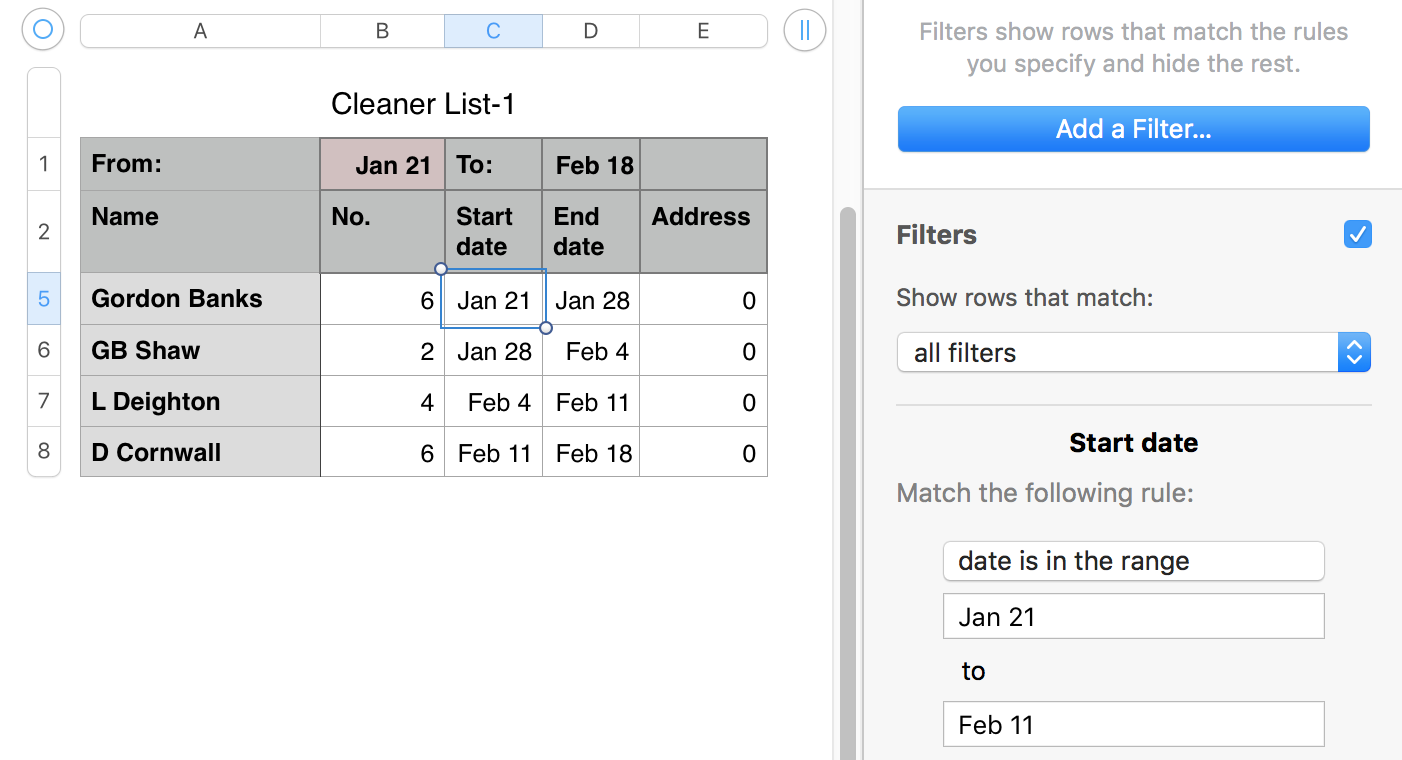Select the "Gordon Banks" name cell

pyautogui.click(x=200, y=299)
